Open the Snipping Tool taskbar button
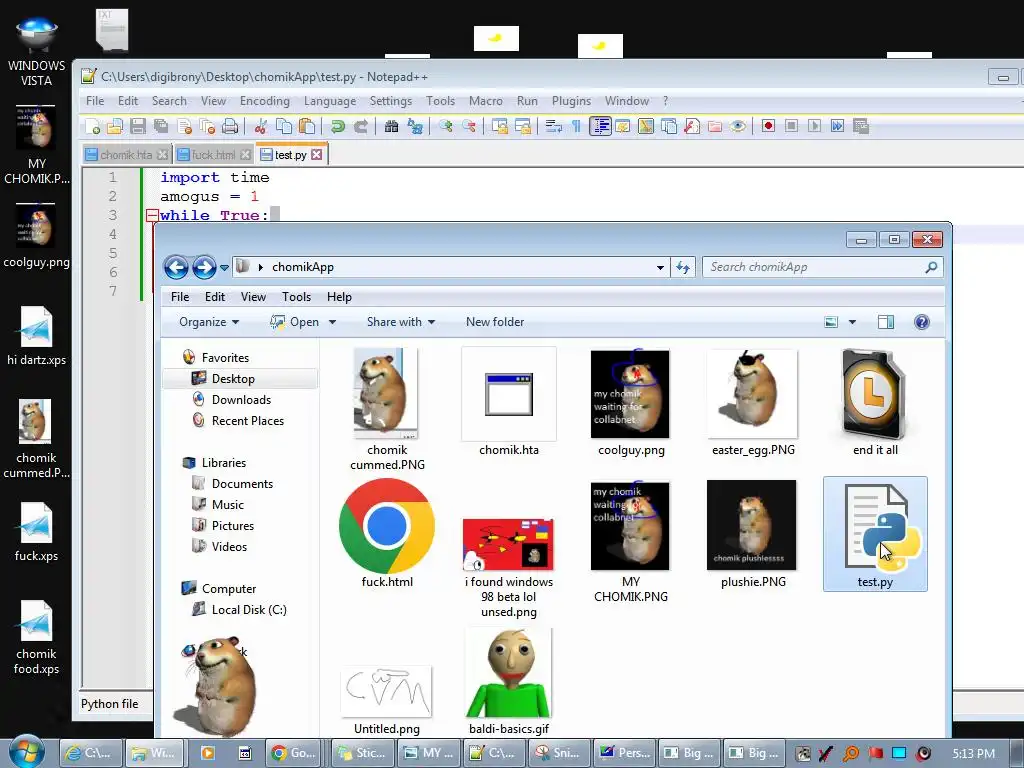 click(559, 753)
